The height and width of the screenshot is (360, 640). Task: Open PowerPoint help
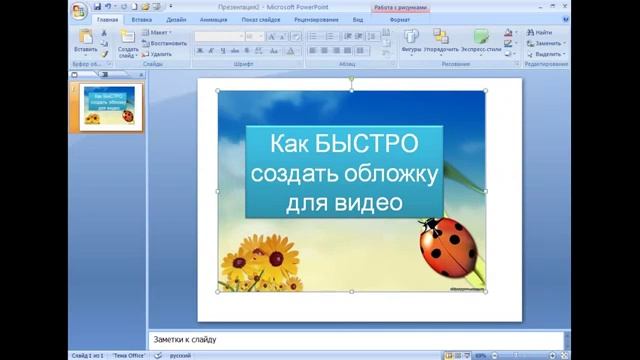[566, 19]
